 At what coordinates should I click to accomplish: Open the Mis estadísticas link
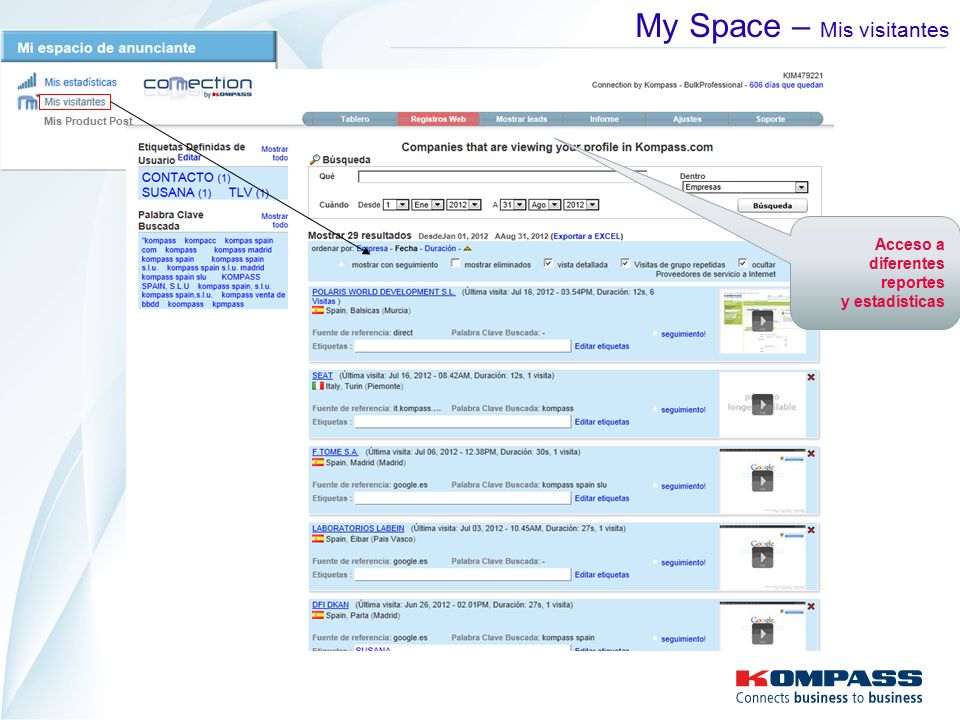pyautogui.click(x=80, y=82)
